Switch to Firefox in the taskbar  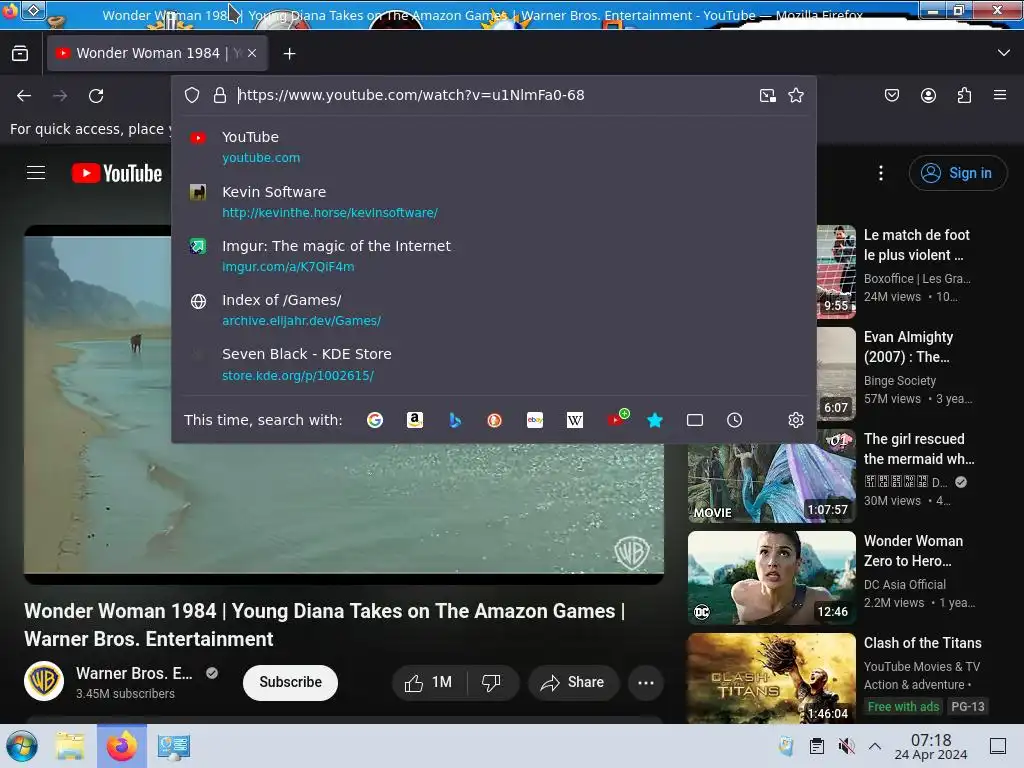click(x=122, y=746)
